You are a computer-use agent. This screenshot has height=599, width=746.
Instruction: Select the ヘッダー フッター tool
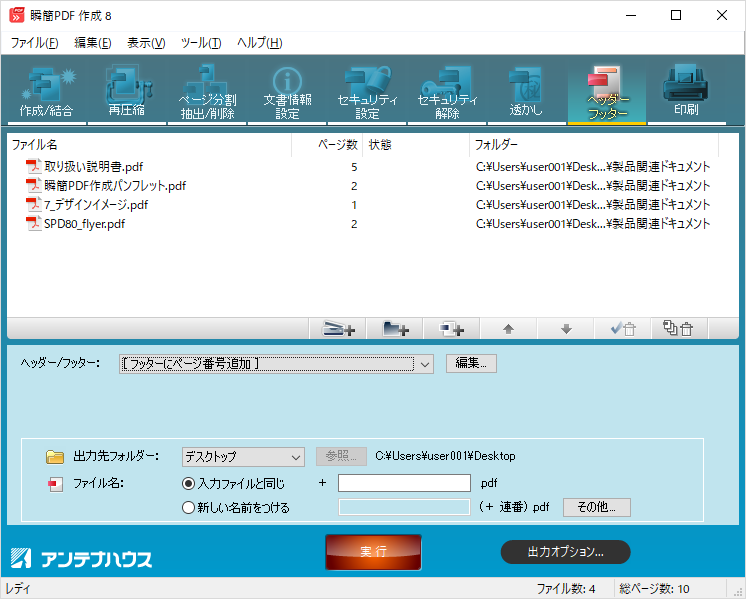pos(607,92)
